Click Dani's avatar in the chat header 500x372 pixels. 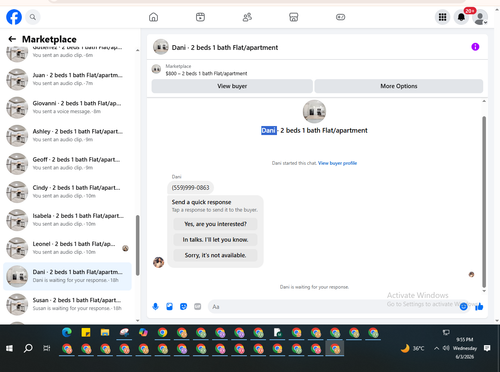161,47
